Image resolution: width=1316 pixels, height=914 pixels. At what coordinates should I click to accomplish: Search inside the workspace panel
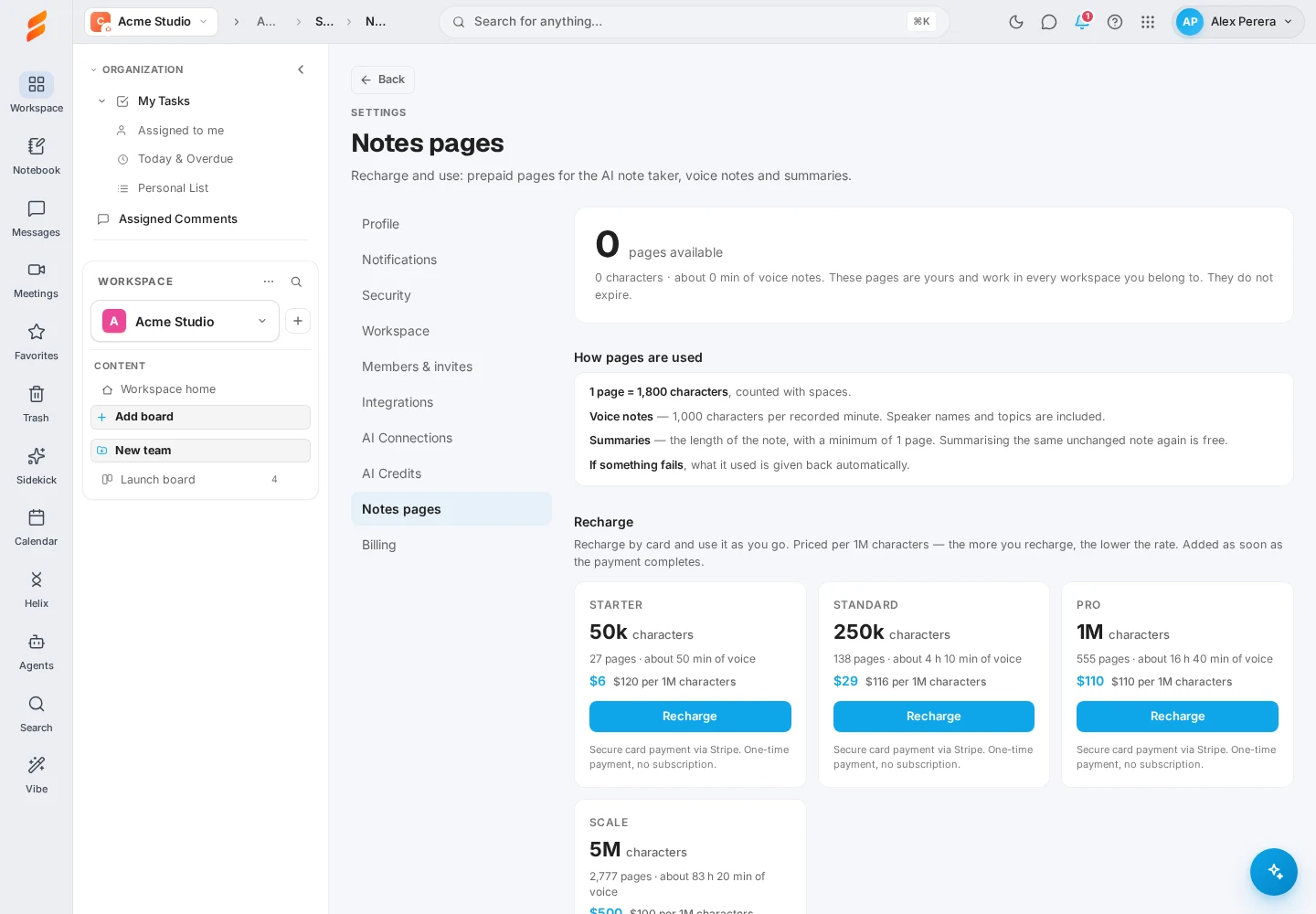[296, 282]
